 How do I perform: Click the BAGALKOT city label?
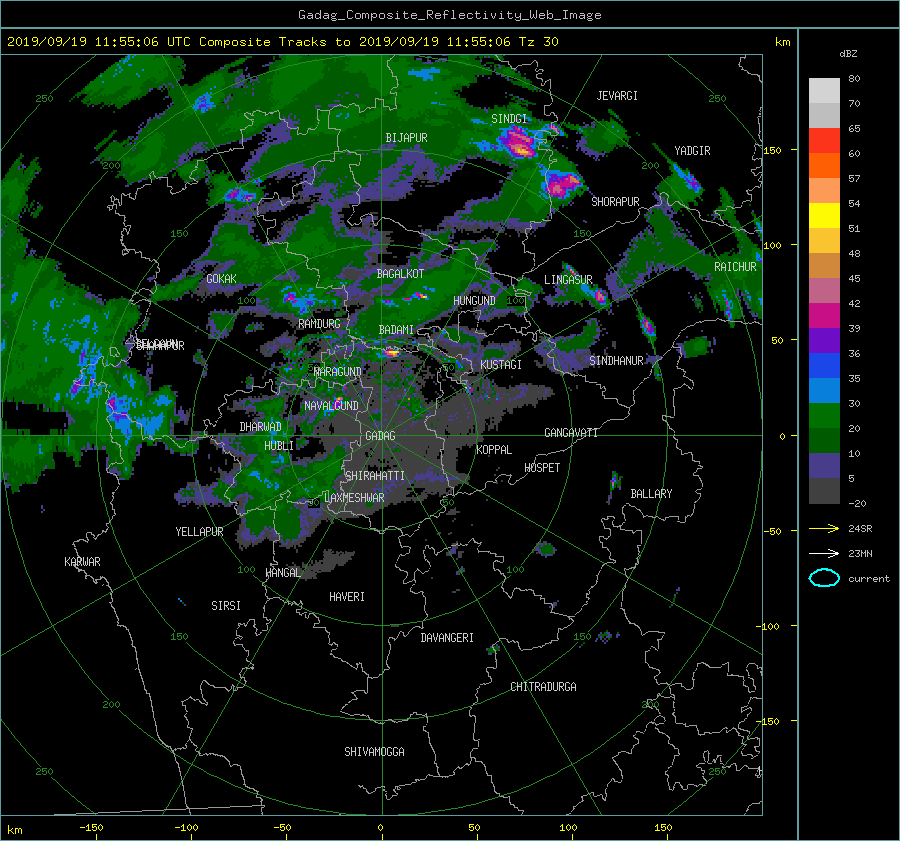(400, 274)
